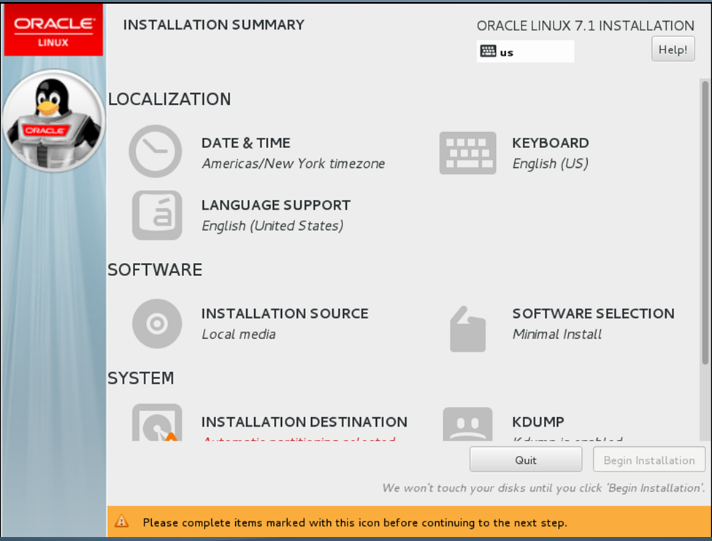712x541 pixels.
Task: Click Begin Installation button
Action: (x=649, y=460)
